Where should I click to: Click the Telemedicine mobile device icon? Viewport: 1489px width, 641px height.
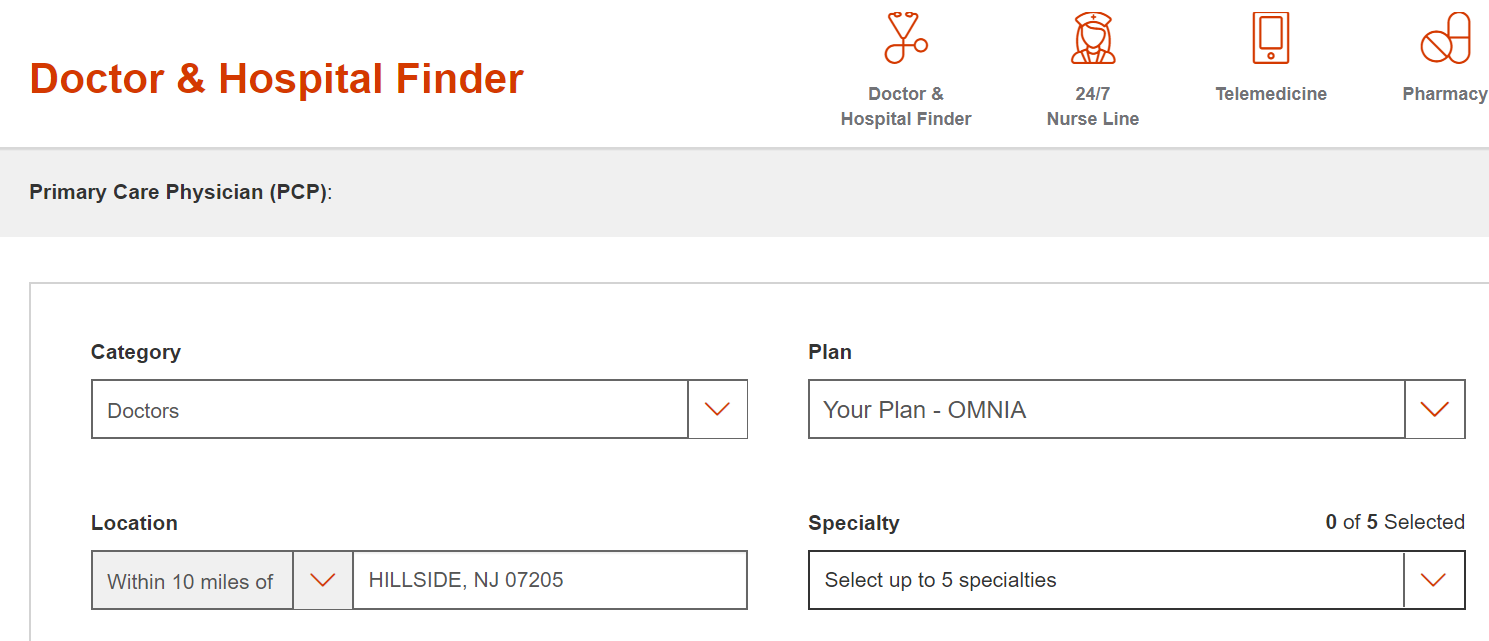click(1270, 38)
